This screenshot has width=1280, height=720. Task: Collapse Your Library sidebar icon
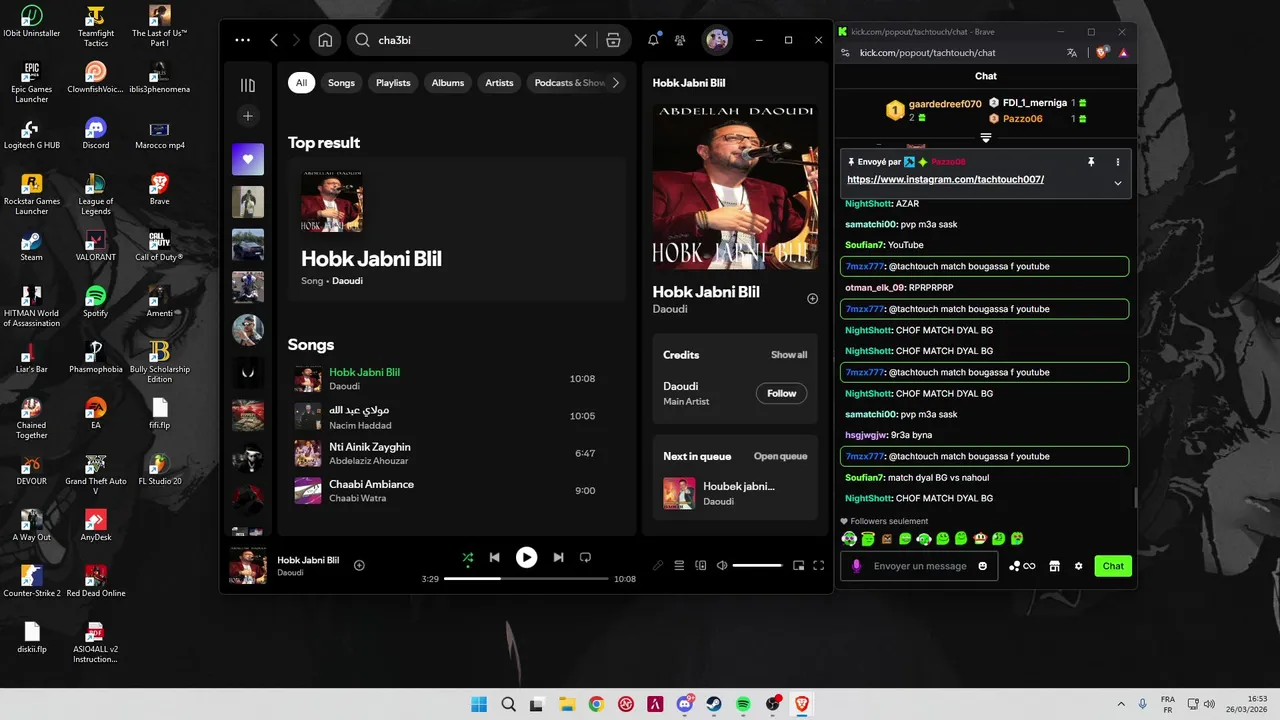[248, 85]
